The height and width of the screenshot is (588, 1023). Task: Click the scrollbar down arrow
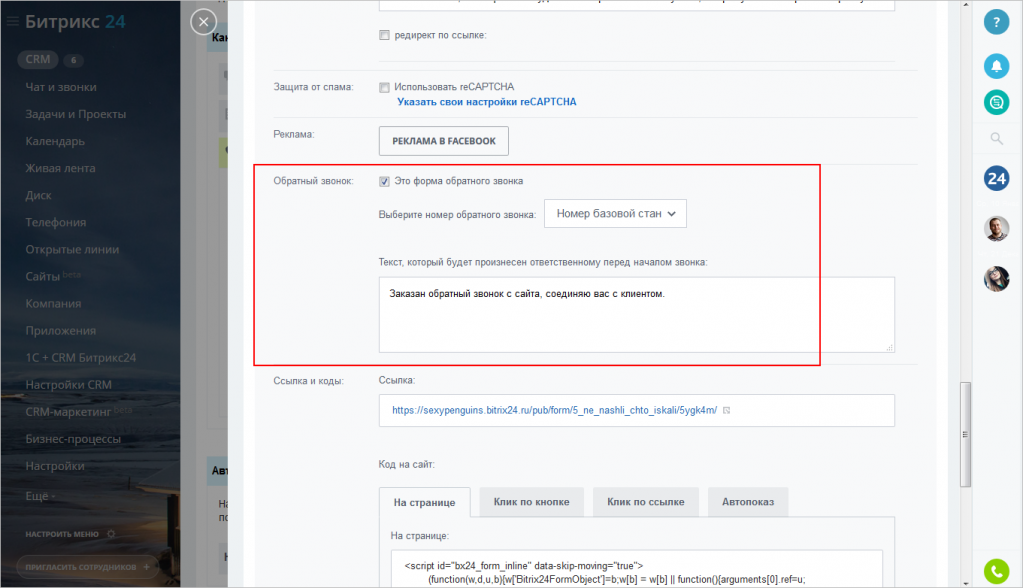[966, 583]
